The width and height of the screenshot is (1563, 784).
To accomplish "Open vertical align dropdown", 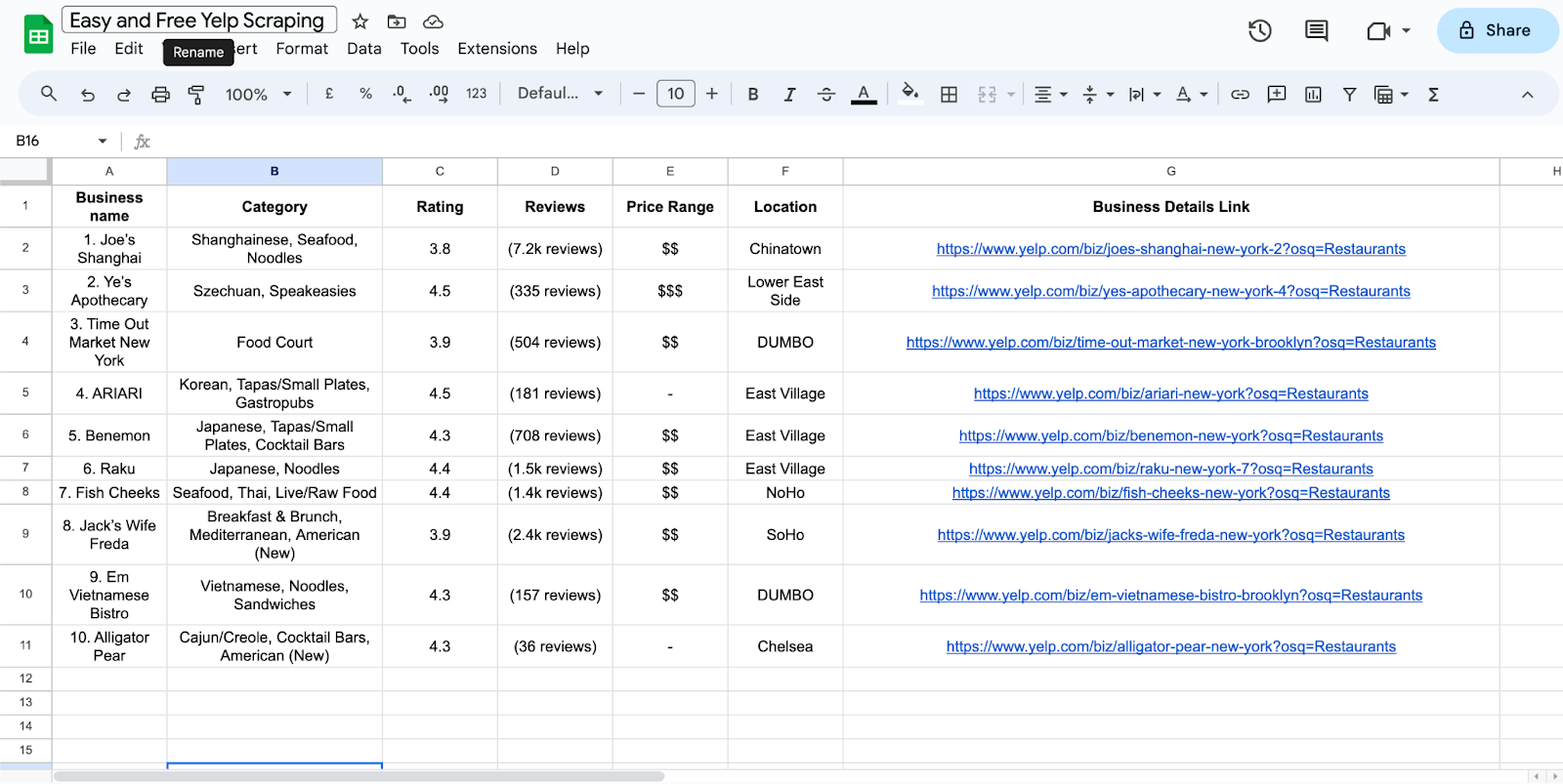I will click(1099, 94).
